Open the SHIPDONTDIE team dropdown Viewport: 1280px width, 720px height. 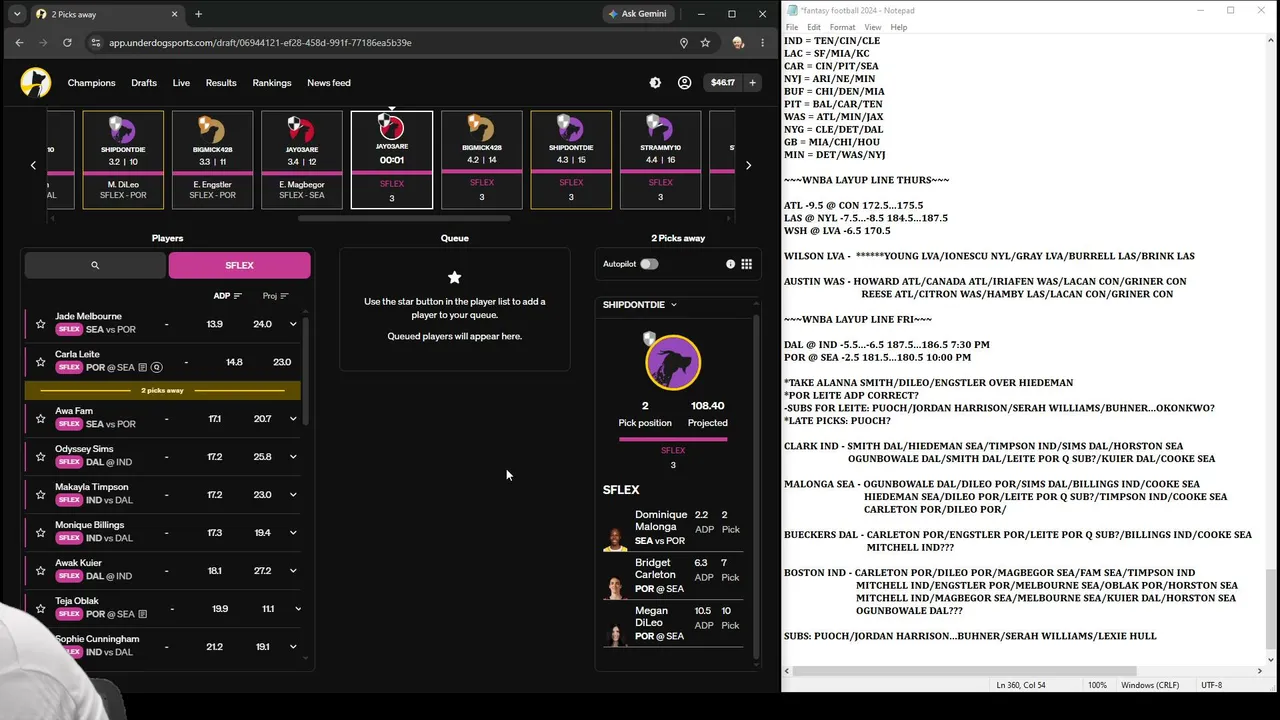click(x=640, y=305)
